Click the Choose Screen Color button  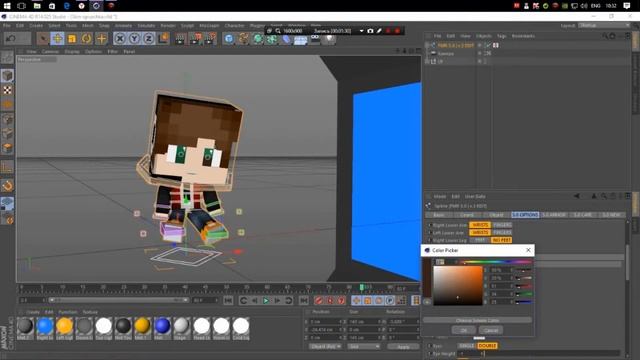tap(477, 320)
